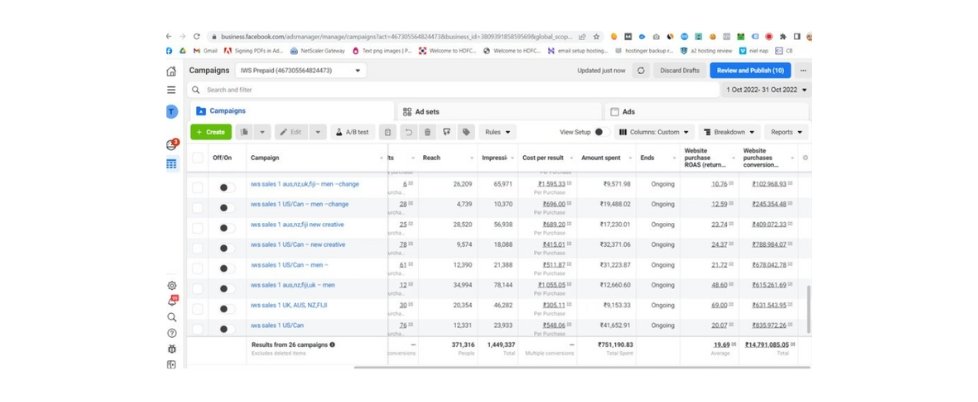Check the select-all checkbox in table header
Image resolution: width=978 pixels, height=402 pixels.
tap(197, 157)
